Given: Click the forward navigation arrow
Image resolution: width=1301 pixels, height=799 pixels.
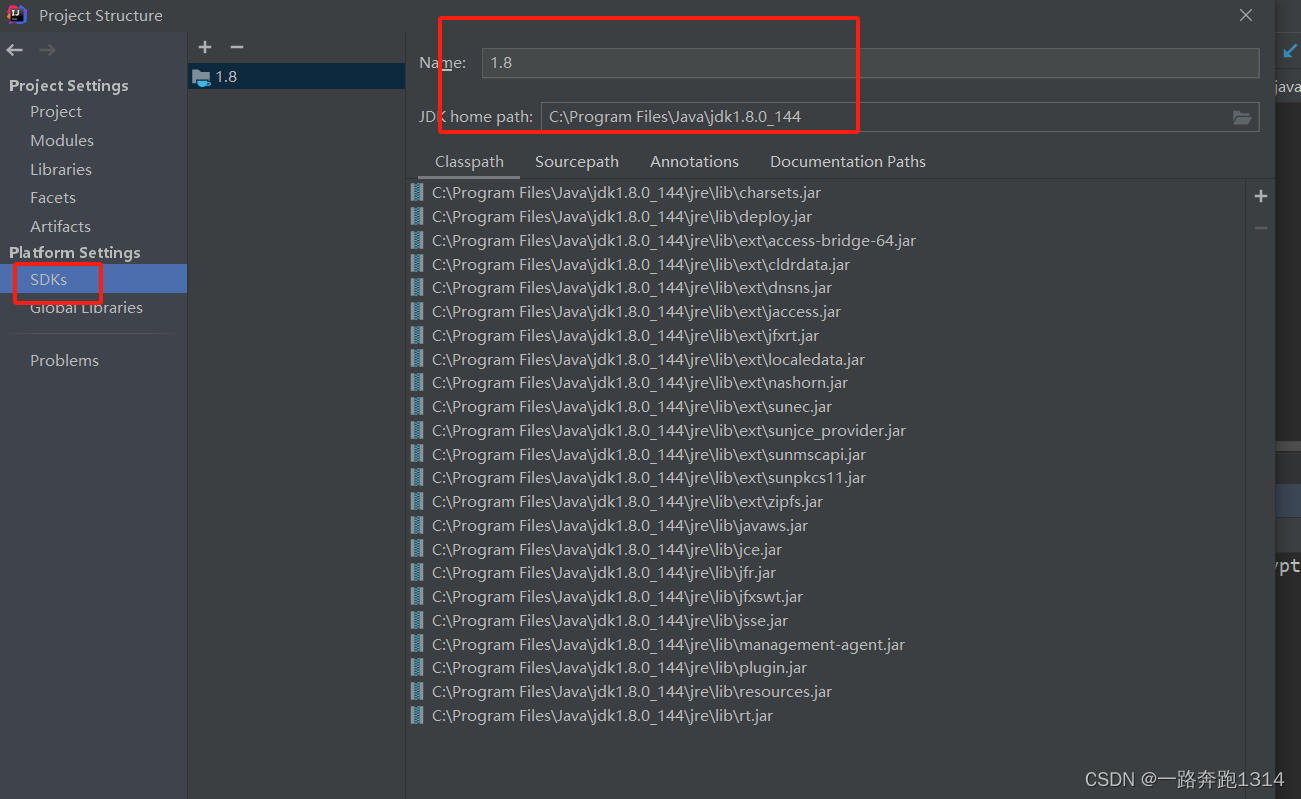Looking at the screenshot, I should click(x=47, y=50).
